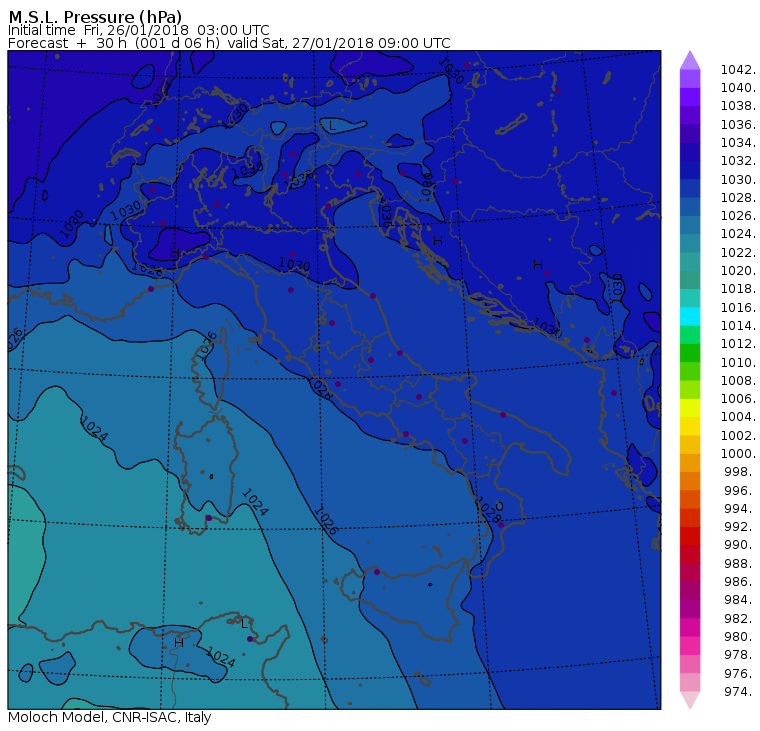Click the Forecast + 30 h valid time line
Image resolution: width=760 pixels, height=731 pixels.
229,43
